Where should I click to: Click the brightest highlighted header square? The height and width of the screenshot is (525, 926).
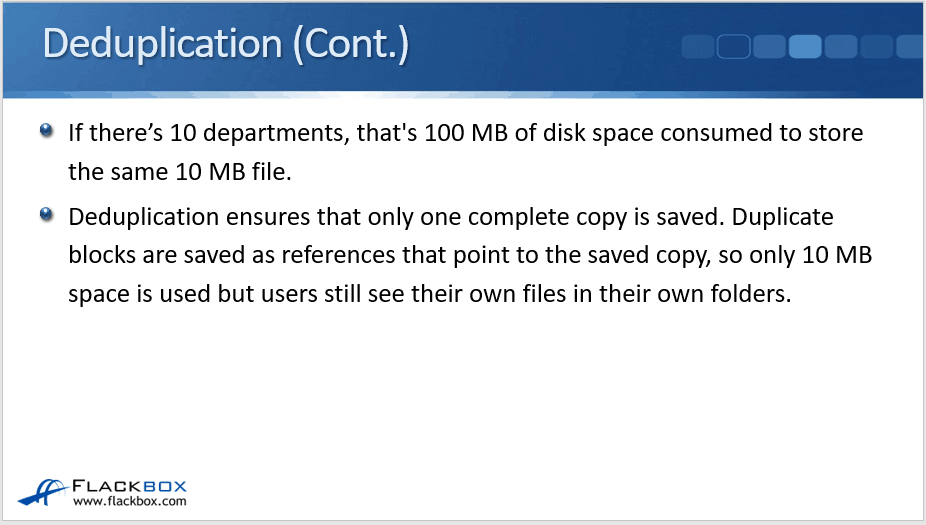(805, 47)
